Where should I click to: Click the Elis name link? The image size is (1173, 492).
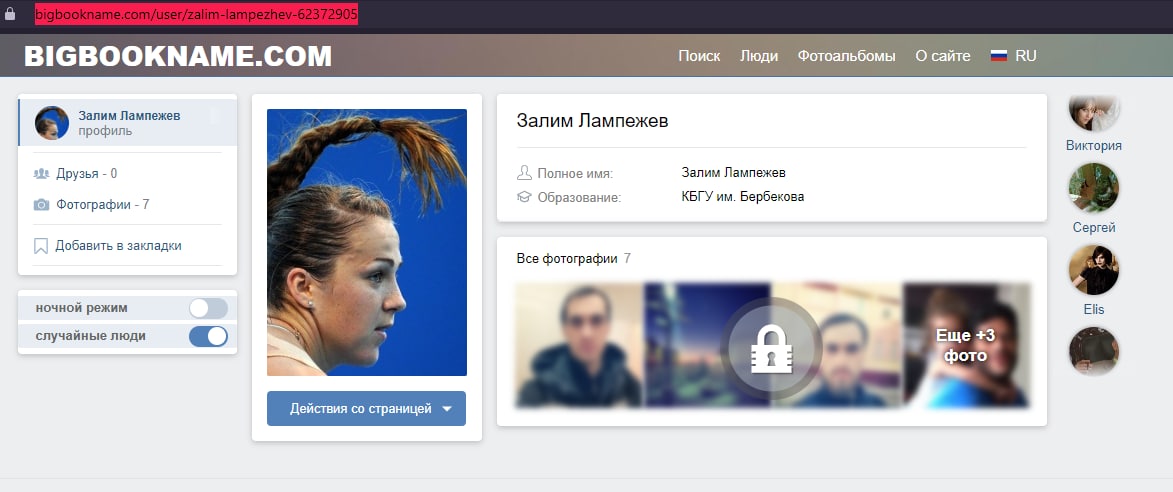1094,310
